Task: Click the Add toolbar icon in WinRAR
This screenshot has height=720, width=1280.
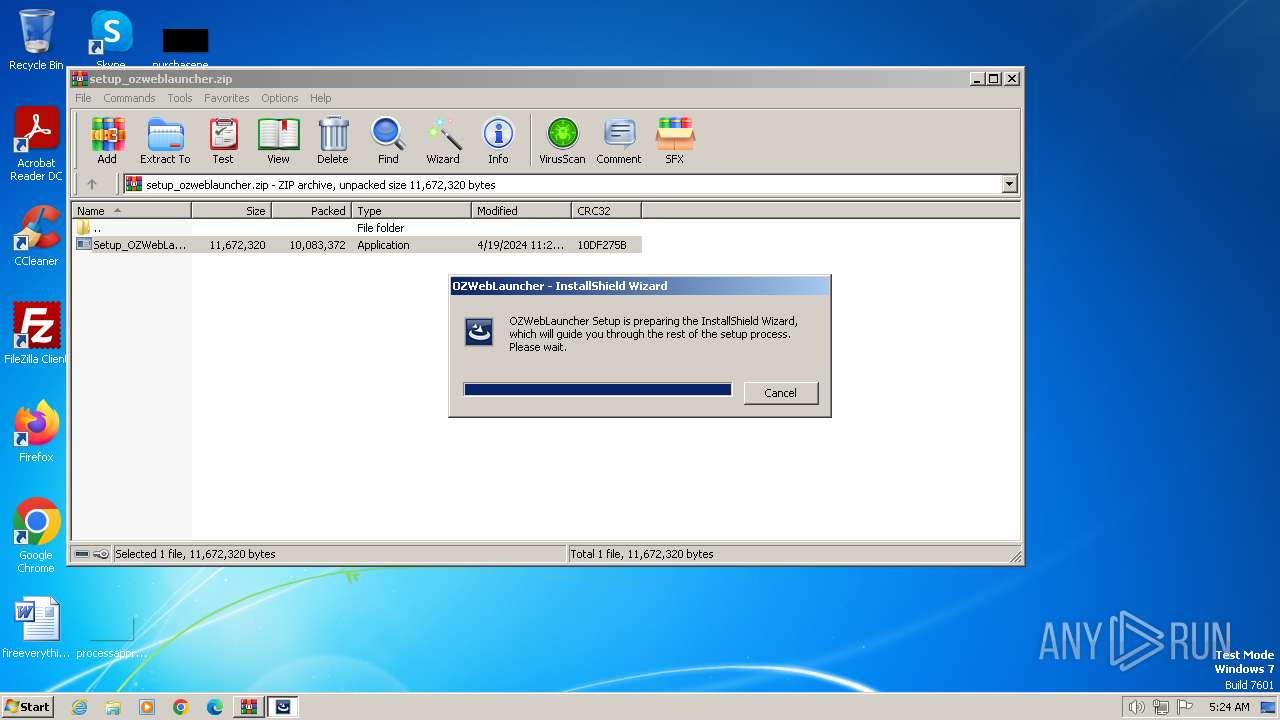Action: (x=107, y=140)
